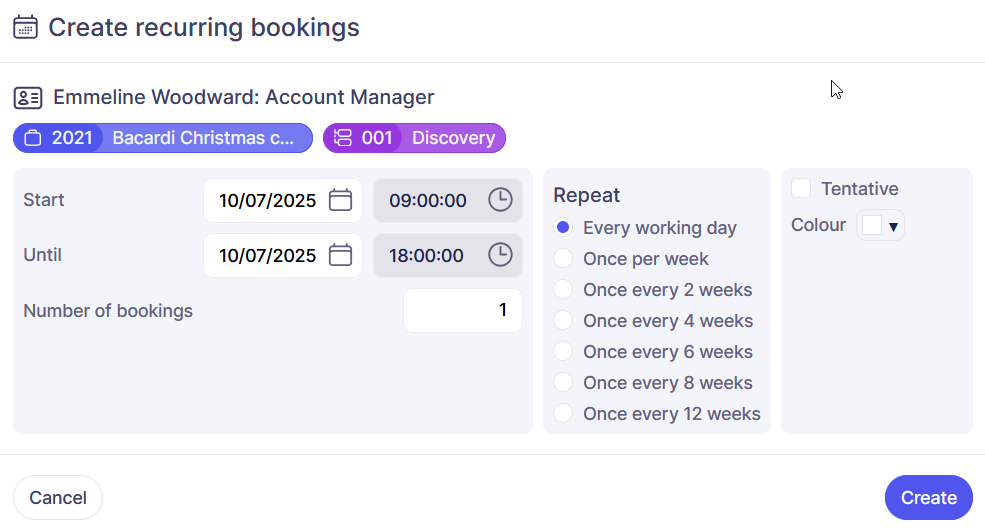The image size is (985, 531).
Task: Click the Number of bookings field
Action: tap(462, 310)
